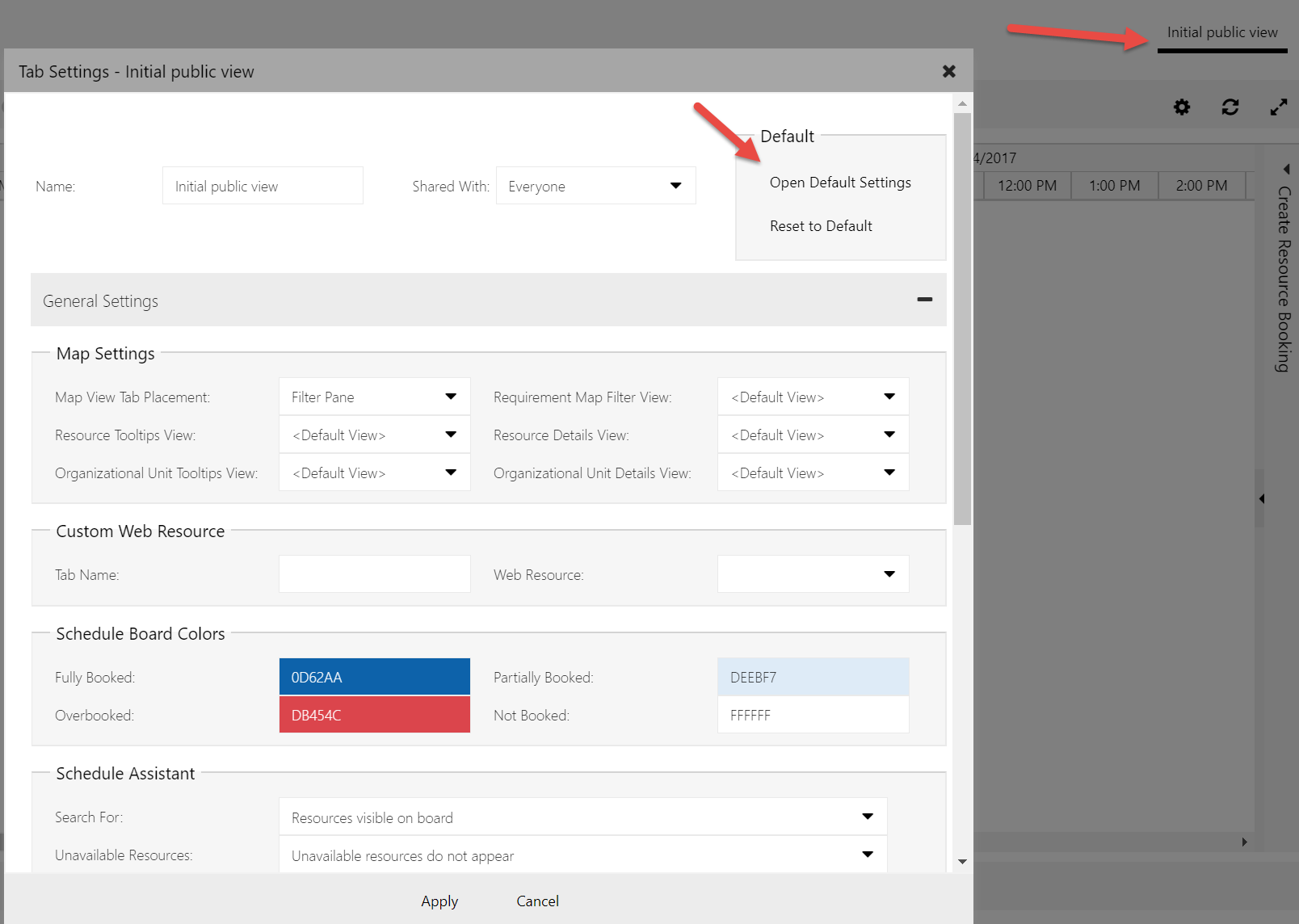Open the Shared With dropdown
The width and height of the screenshot is (1299, 924).
pyautogui.click(x=595, y=186)
